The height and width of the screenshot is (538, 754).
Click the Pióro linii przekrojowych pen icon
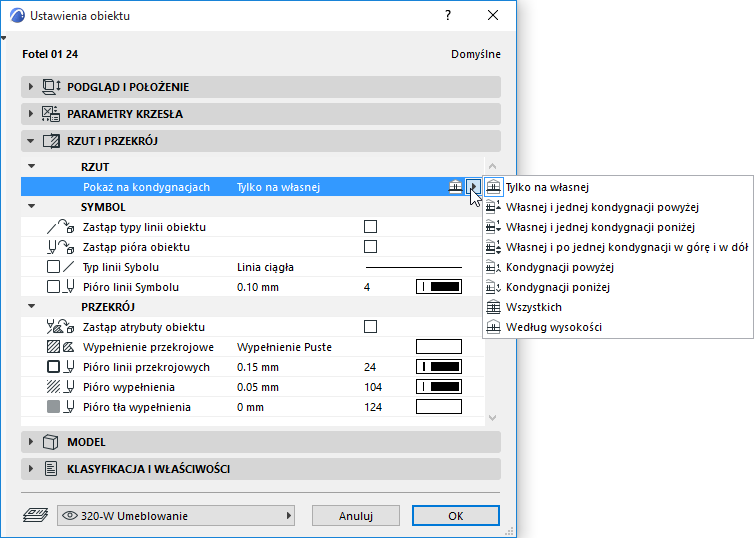(x=70, y=367)
